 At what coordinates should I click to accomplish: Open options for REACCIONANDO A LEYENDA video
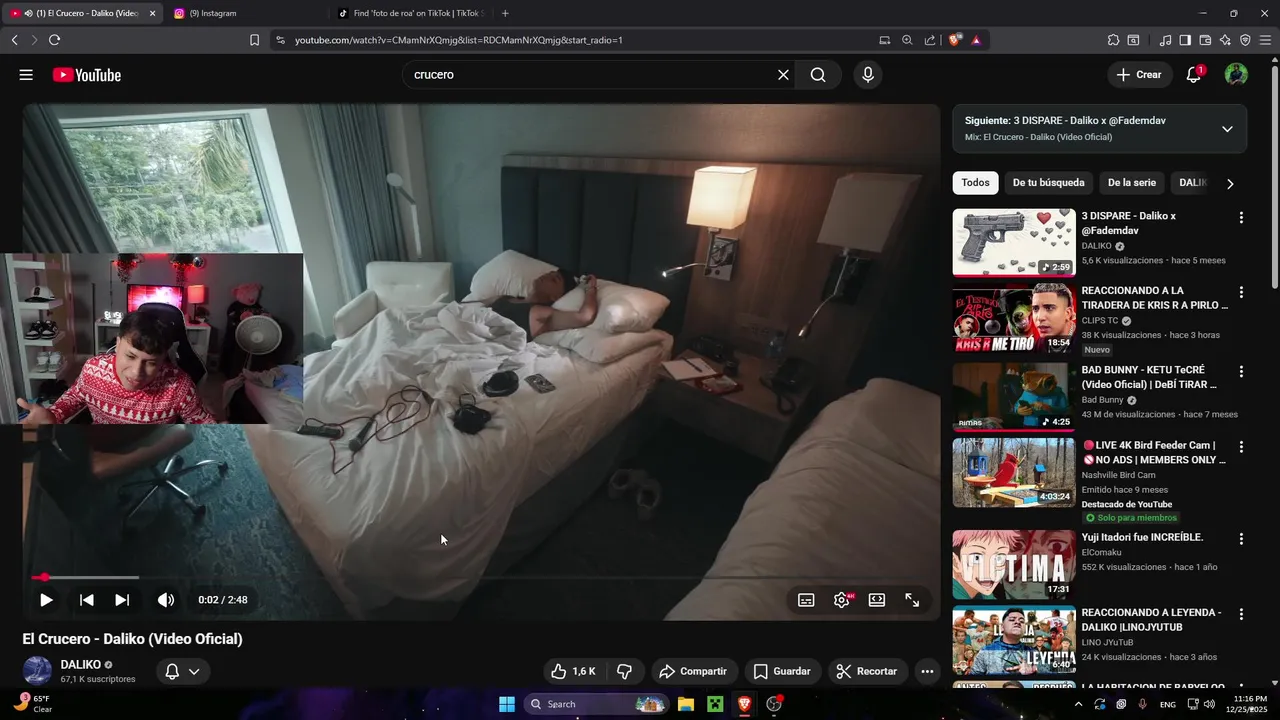click(1241, 614)
